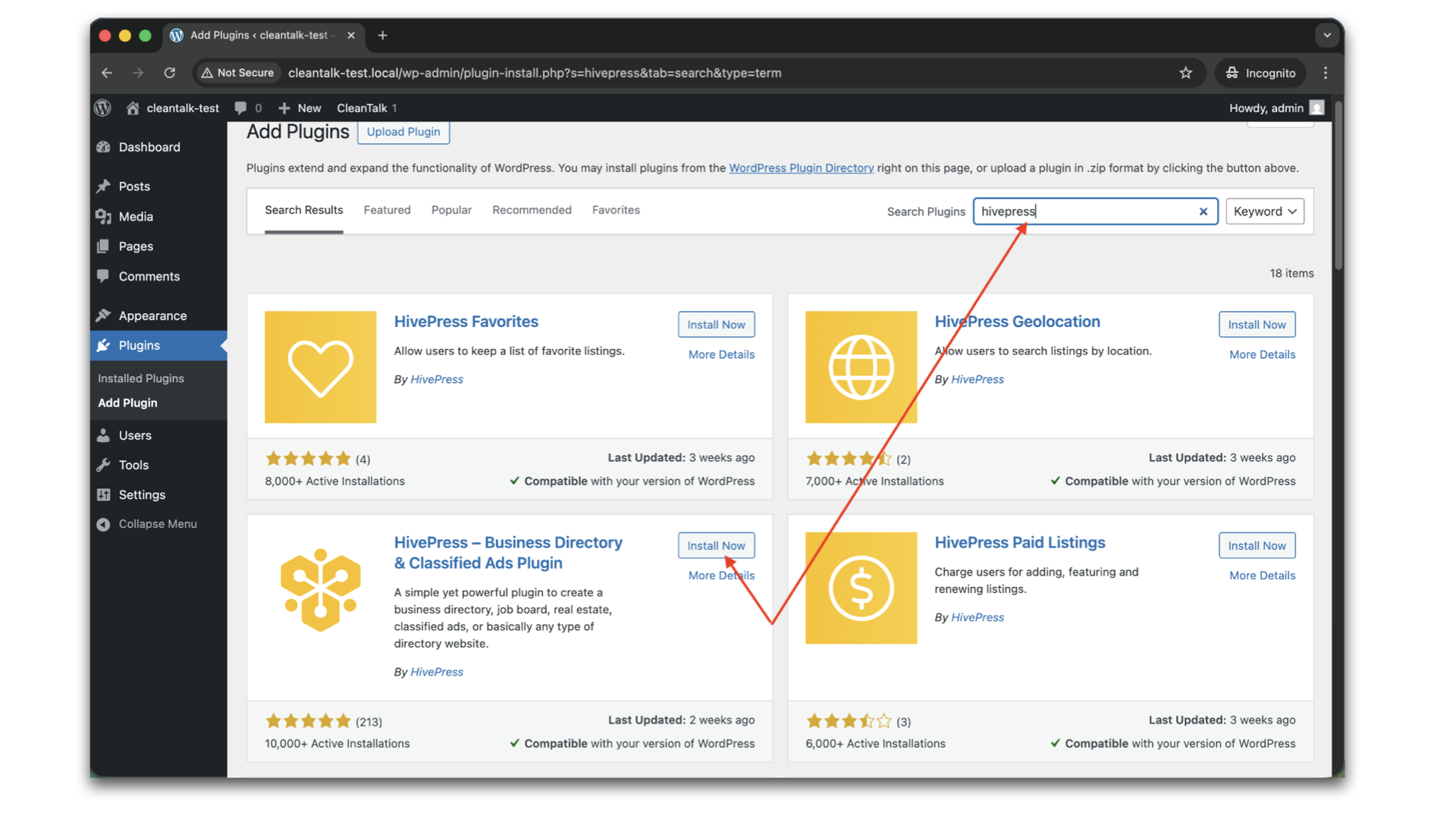The height and width of the screenshot is (819, 1456).
Task: Reload the page with browser refresh icon
Action: (170, 73)
